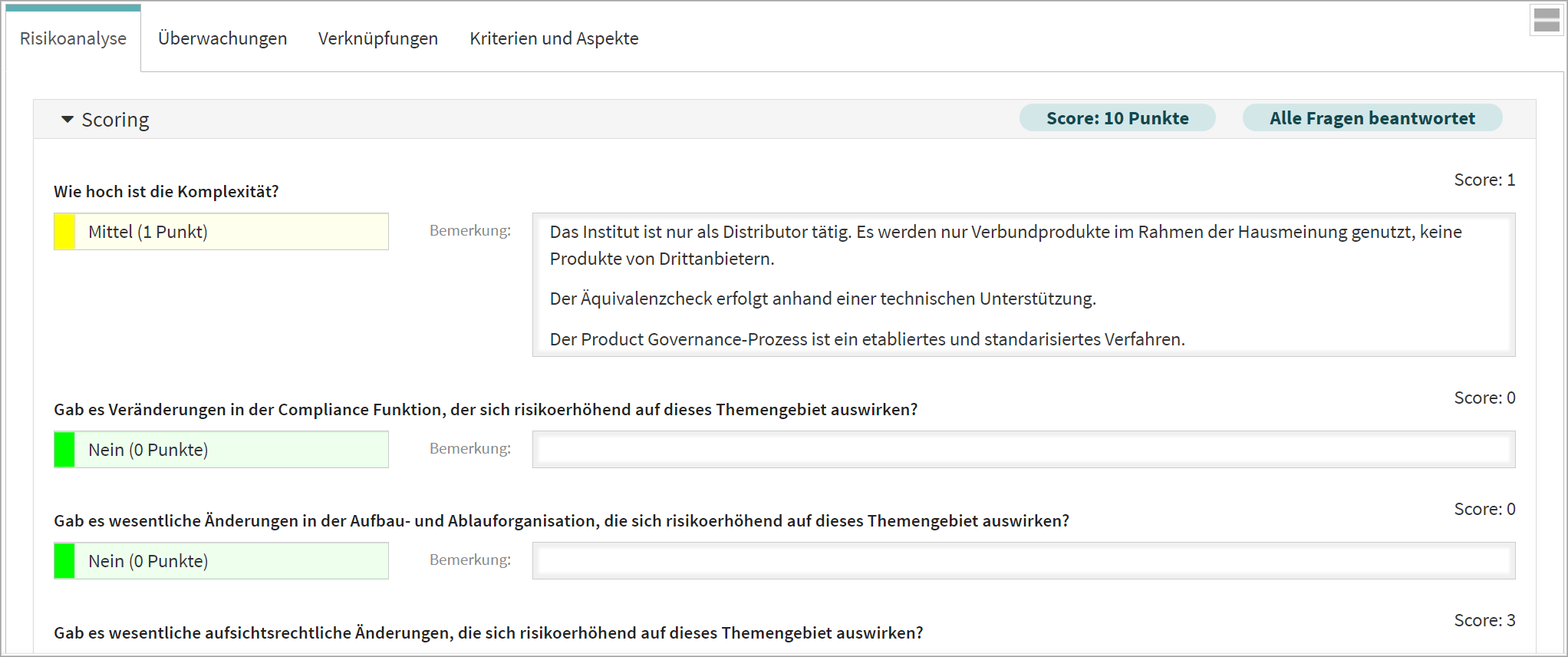Open the Mittel (1 Punkt) dropdown
The width and height of the screenshot is (1568, 657).
[x=221, y=232]
